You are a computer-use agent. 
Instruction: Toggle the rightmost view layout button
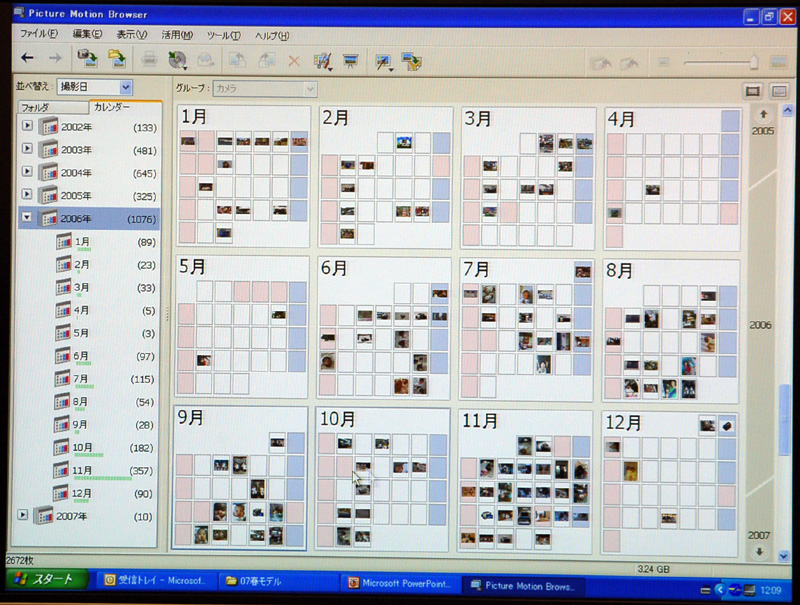[x=777, y=91]
